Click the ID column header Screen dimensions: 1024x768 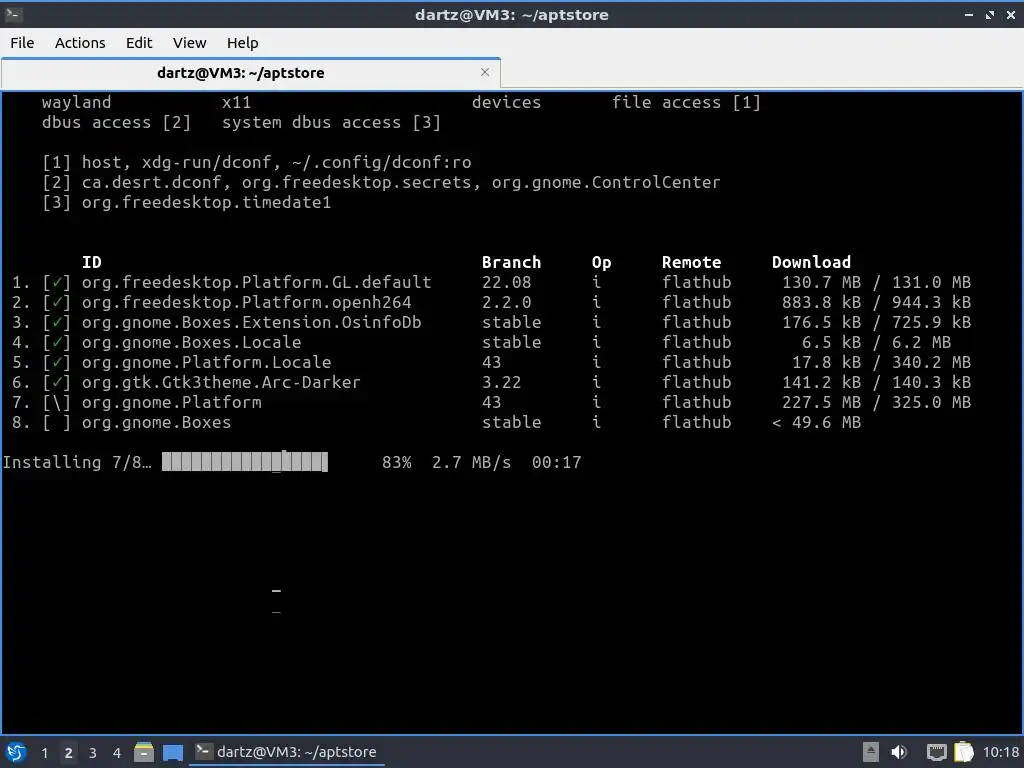coord(92,263)
